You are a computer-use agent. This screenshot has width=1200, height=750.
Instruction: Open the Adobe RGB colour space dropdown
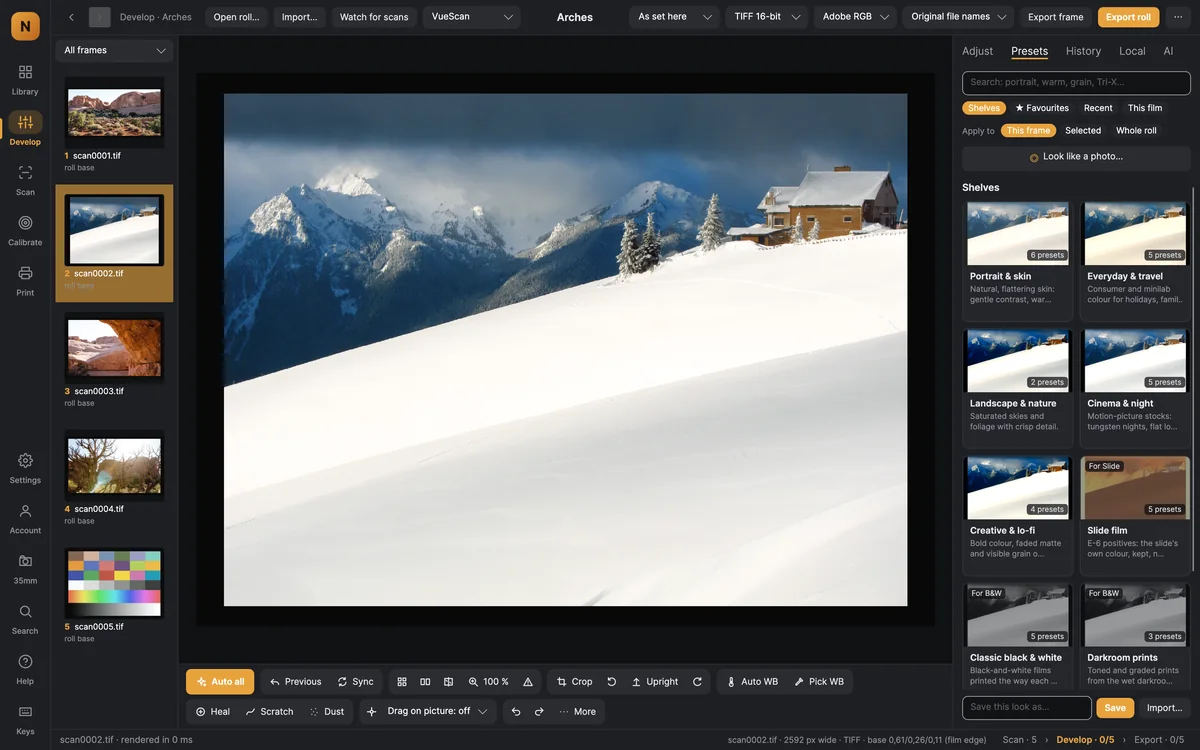coord(855,17)
